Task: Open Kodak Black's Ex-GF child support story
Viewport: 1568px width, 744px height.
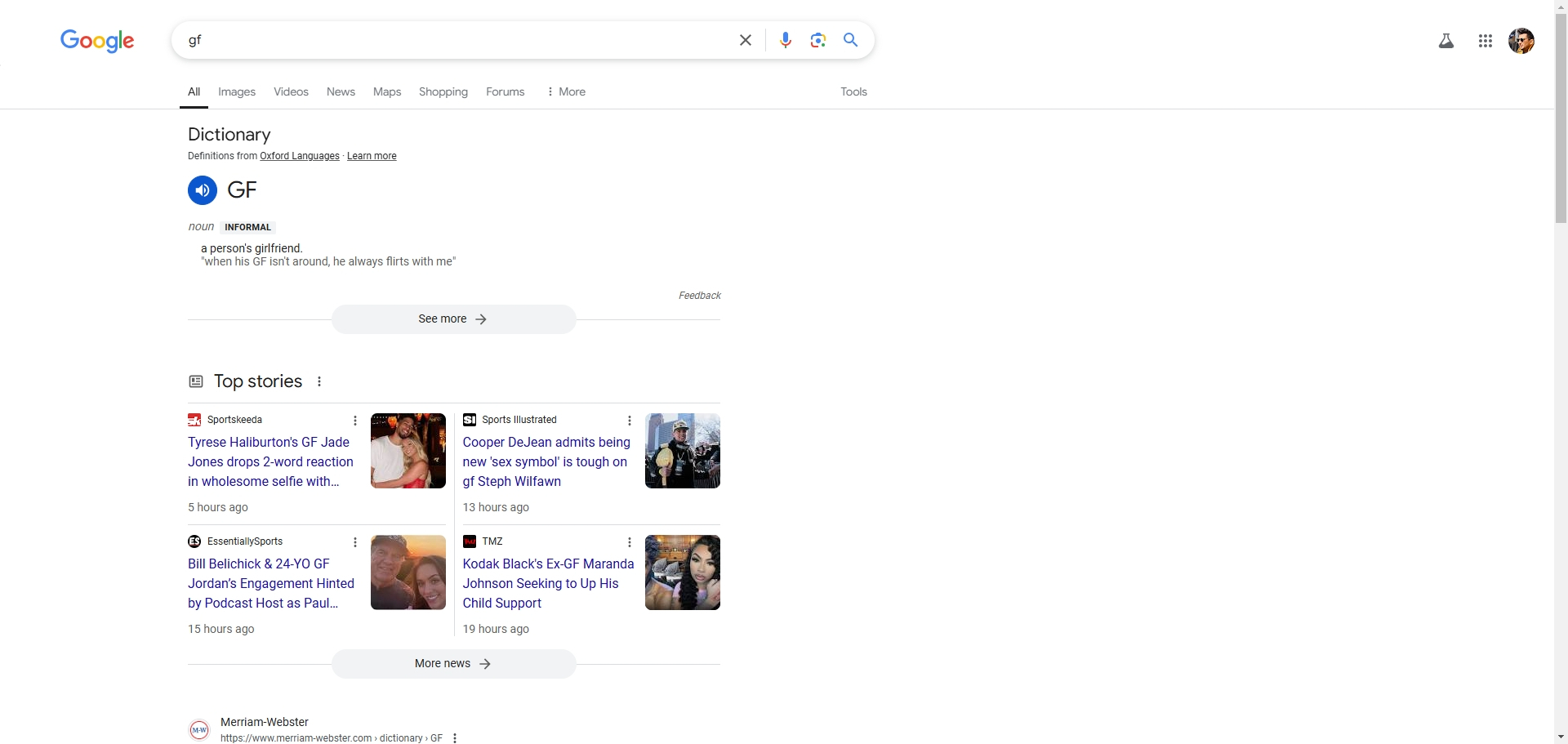Action: [x=548, y=583]
